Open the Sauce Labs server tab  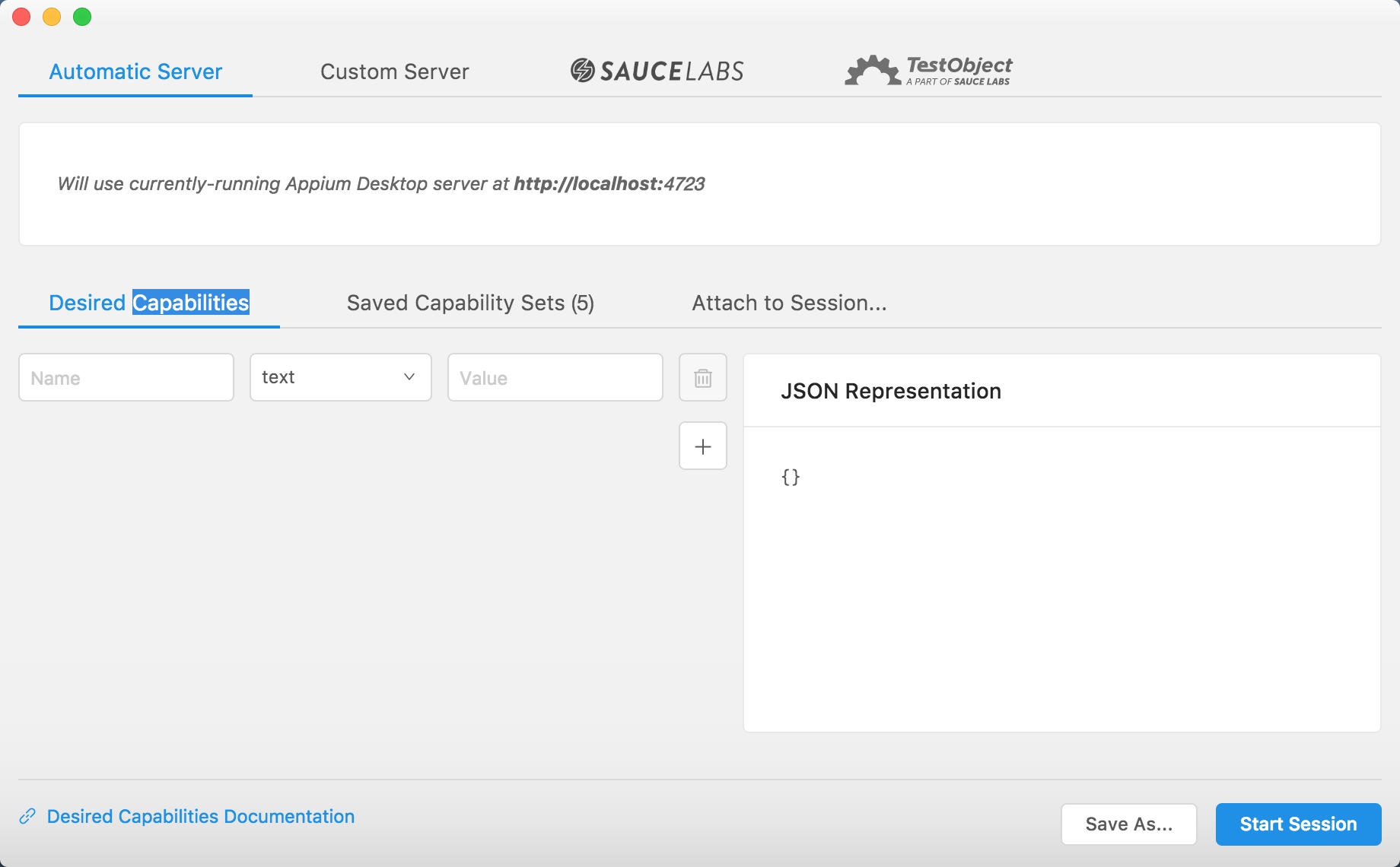[x=657, y=71]
